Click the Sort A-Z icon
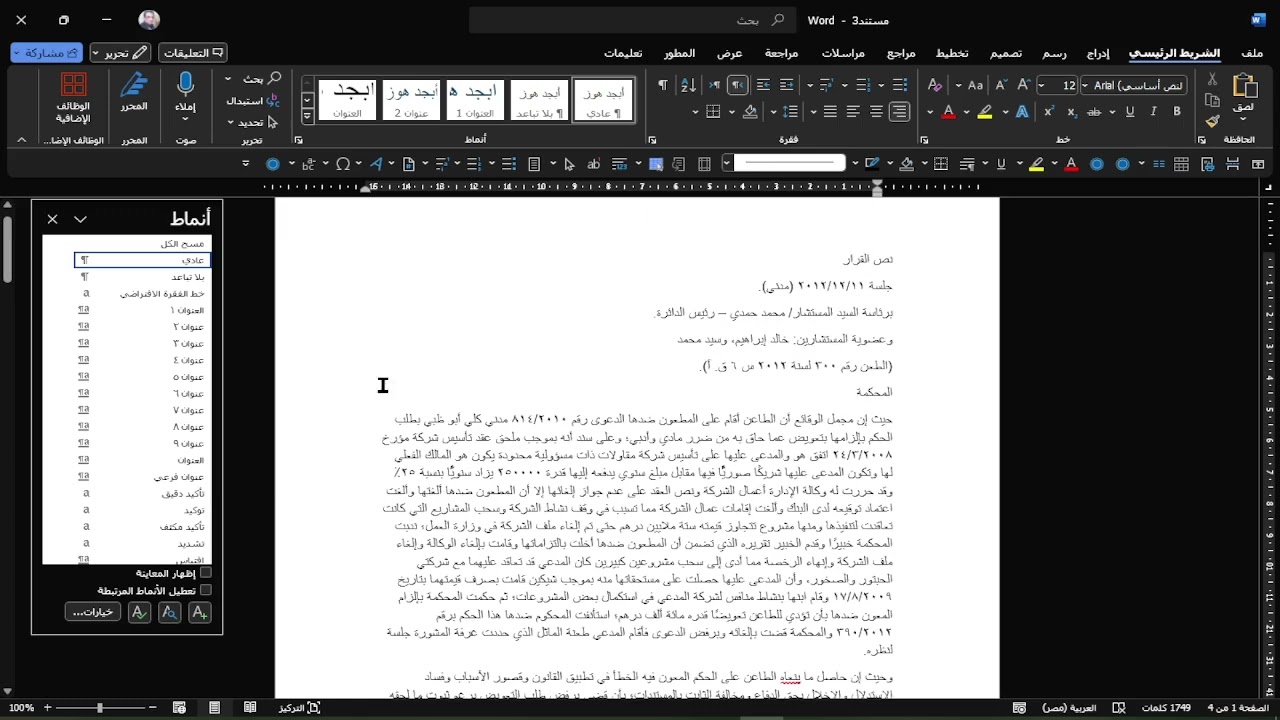This screenshot has width=1280, height=720. pyautogui.click(x=688, y=86)
